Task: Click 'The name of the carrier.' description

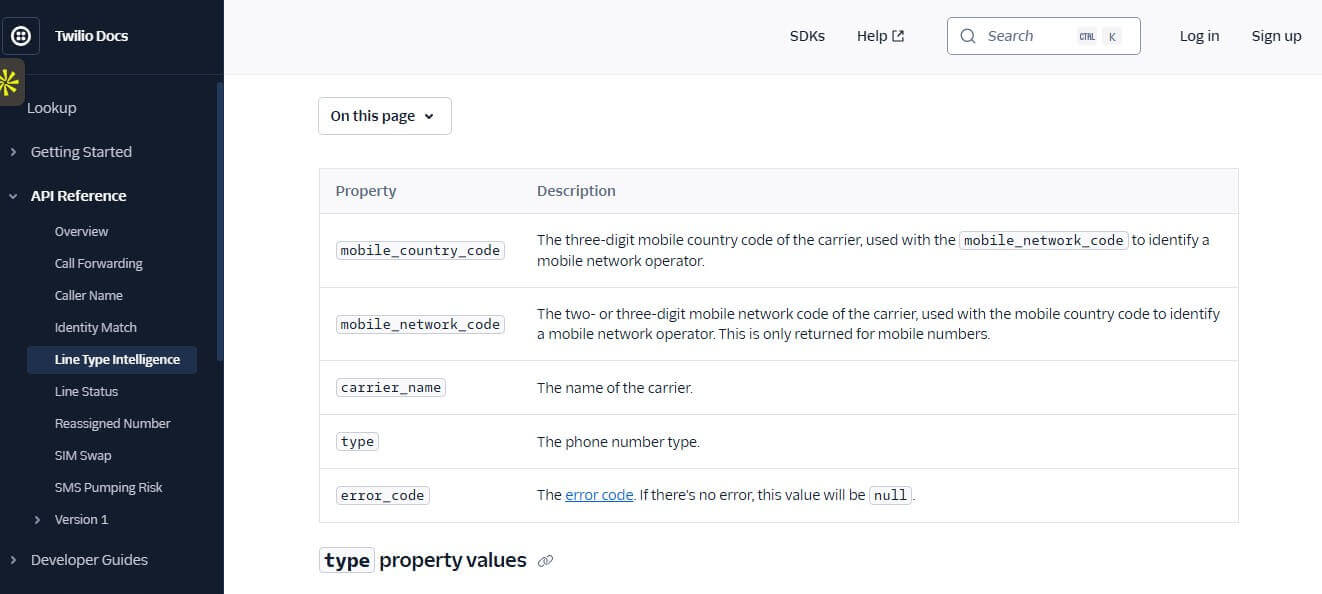Action: pos(615,388)
